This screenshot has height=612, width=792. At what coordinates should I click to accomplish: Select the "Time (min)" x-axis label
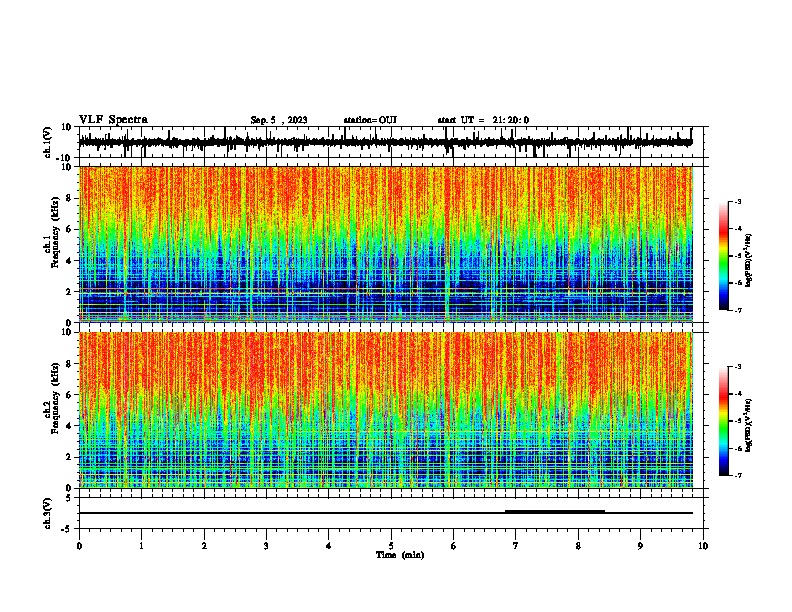tap(400, 555)
